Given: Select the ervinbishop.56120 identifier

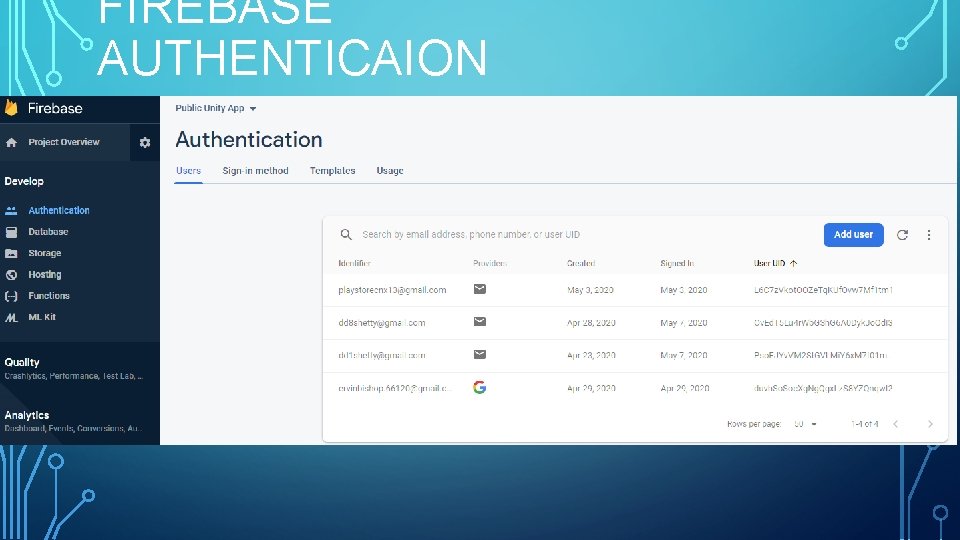Looking at the screenshot, I should (395, 388).
